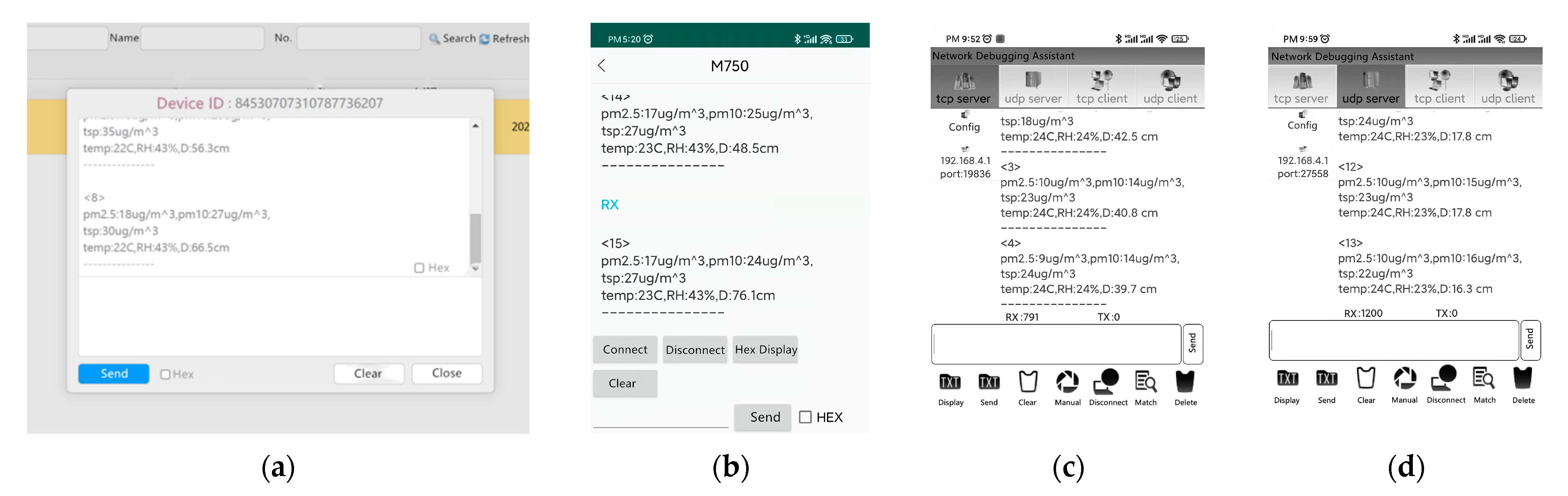The height and width of the screenshot is (496, 1568).
Task: Click the message input area in panel (a) dialog
Action: (280, 317)
